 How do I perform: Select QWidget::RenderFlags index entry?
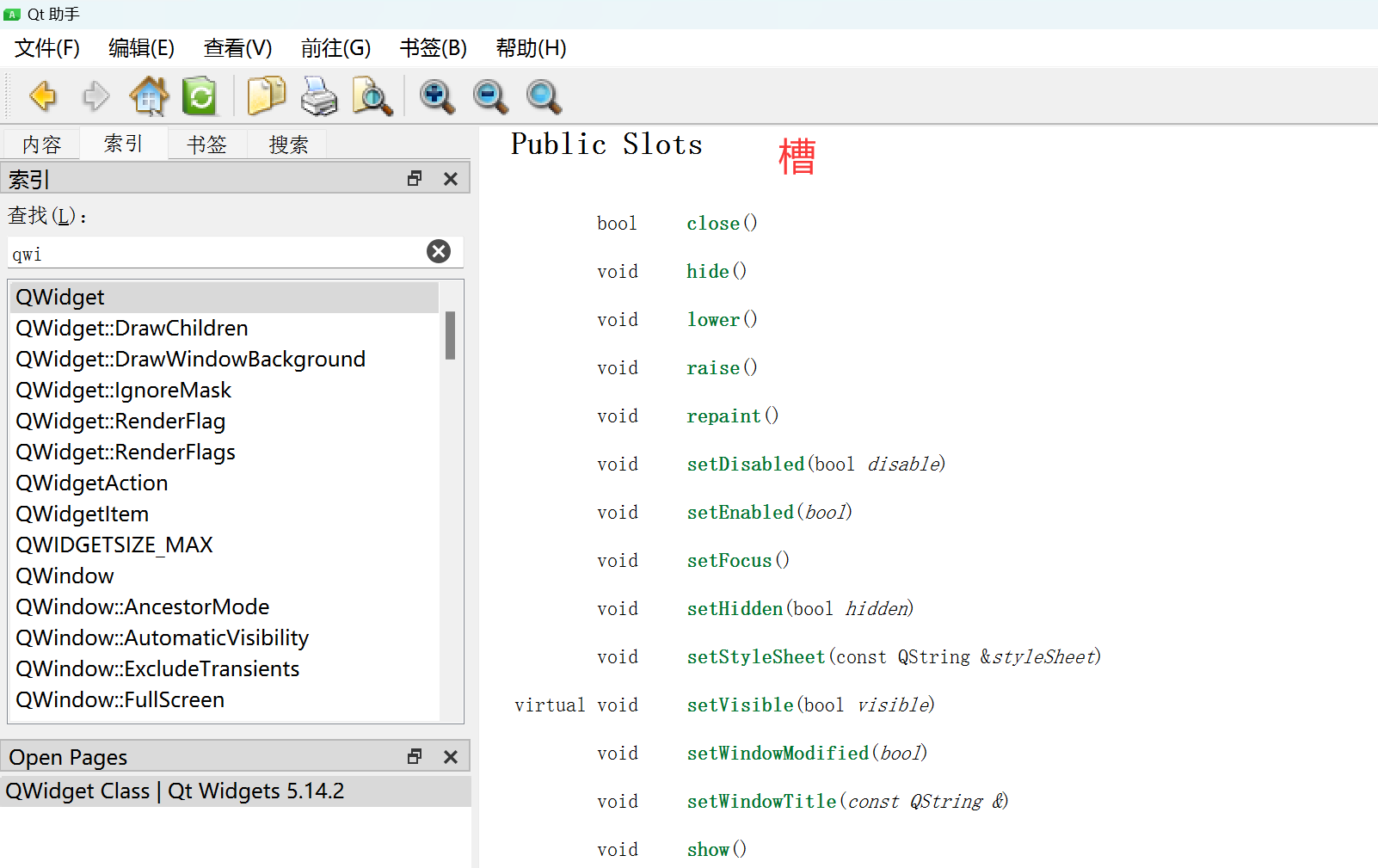click(225, 452)
